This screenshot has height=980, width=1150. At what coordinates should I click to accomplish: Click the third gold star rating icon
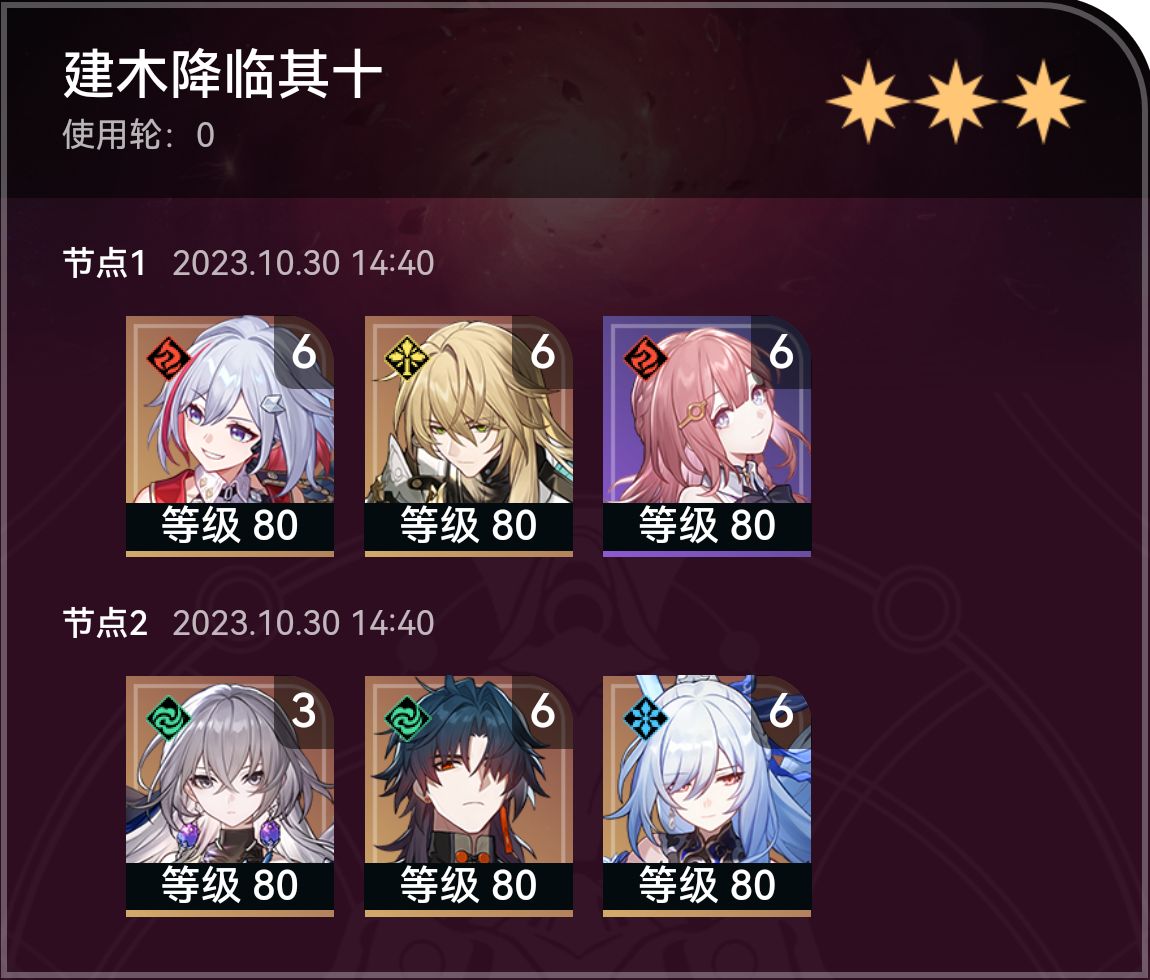(x=1042, y=101)
